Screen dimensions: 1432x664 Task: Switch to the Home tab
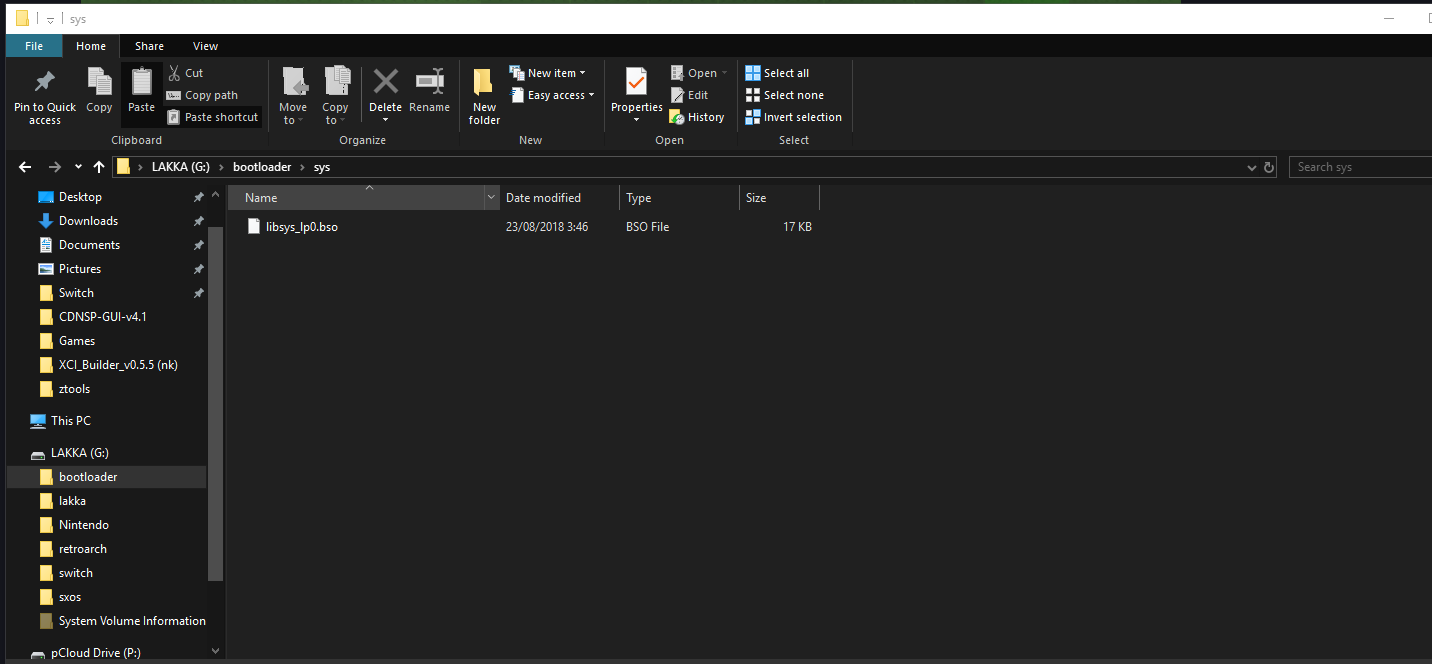click(91, 46)
